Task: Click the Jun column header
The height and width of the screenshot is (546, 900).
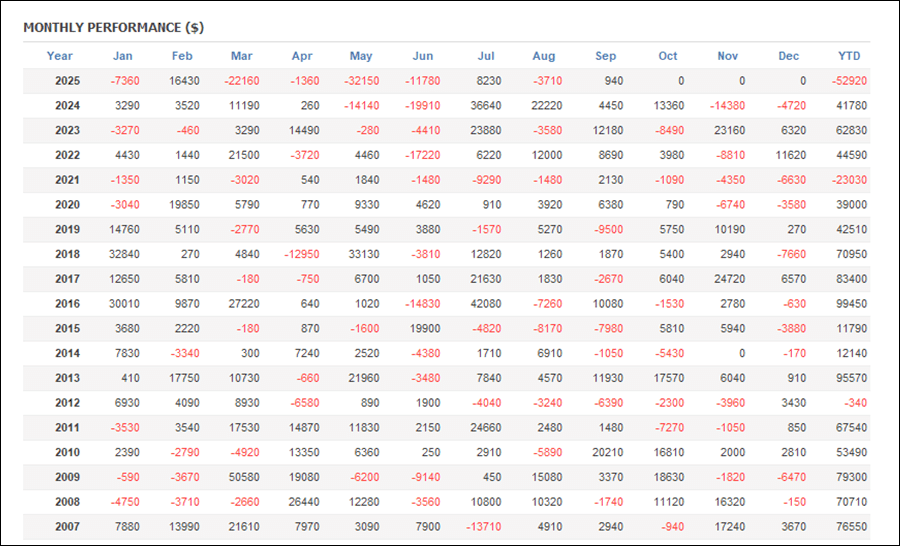Action: [423, 56]
